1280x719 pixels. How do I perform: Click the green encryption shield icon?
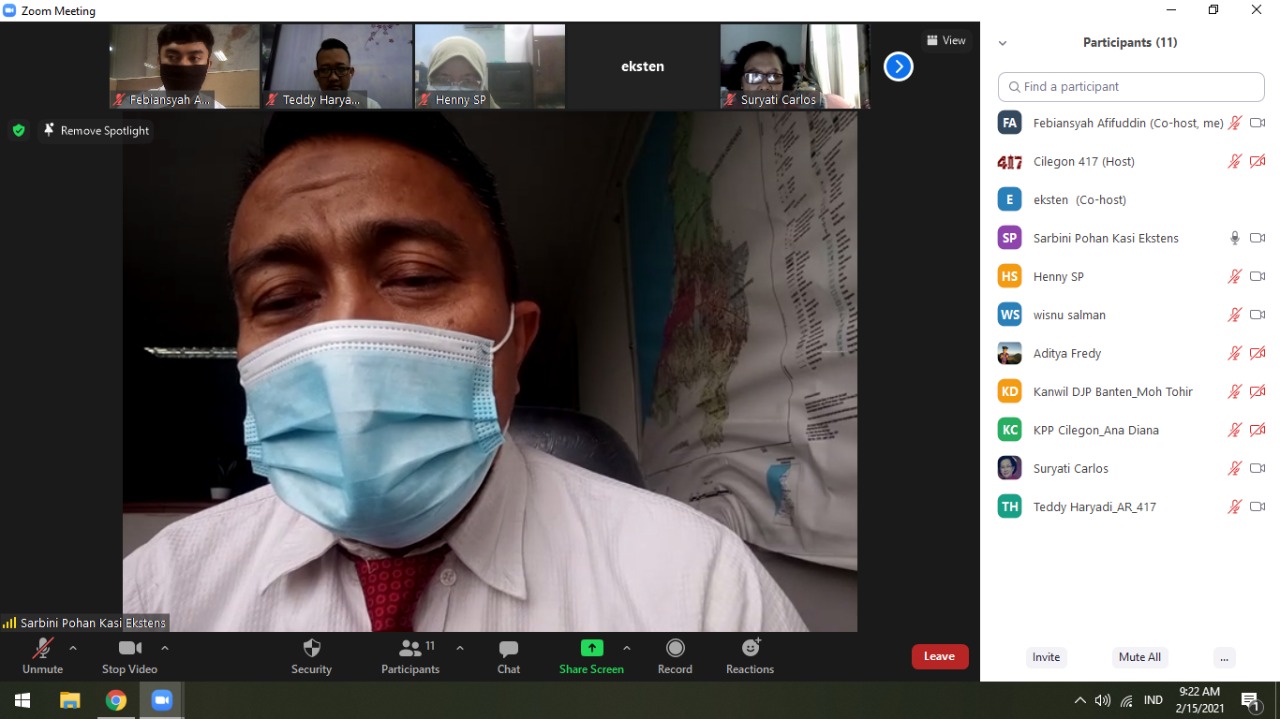coord(18,130)
